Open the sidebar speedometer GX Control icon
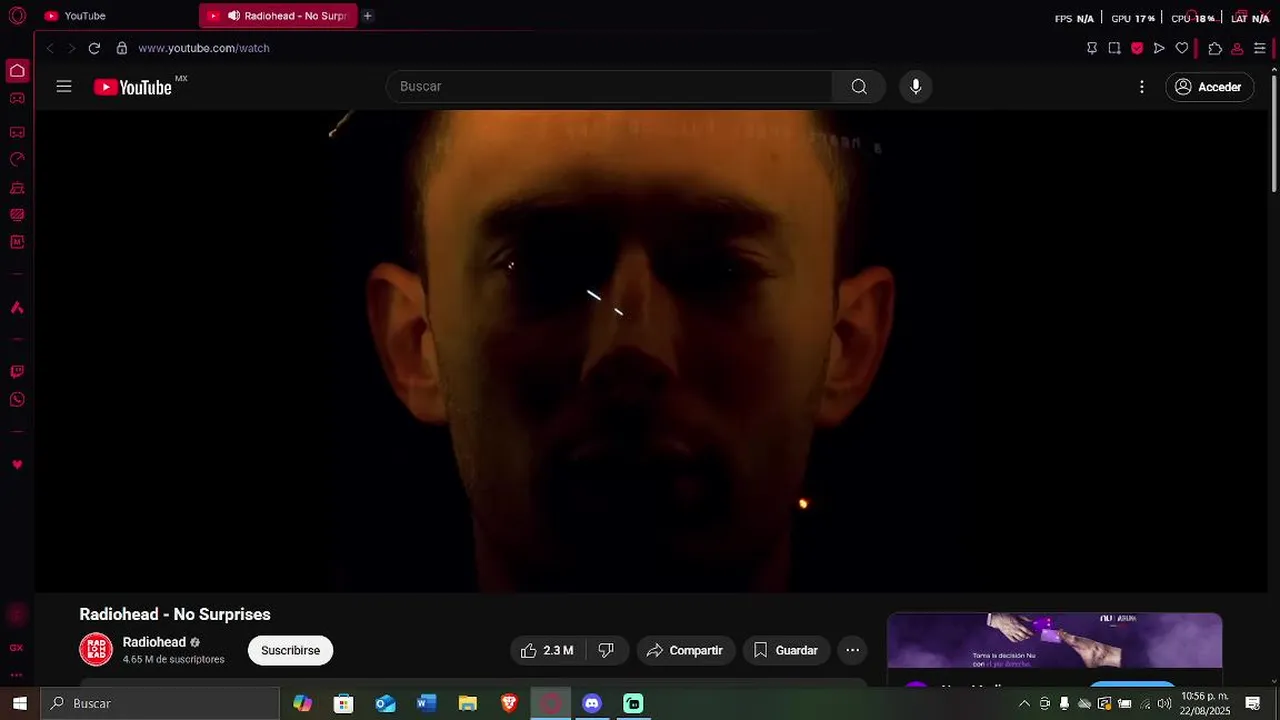 tap(17, 159)
